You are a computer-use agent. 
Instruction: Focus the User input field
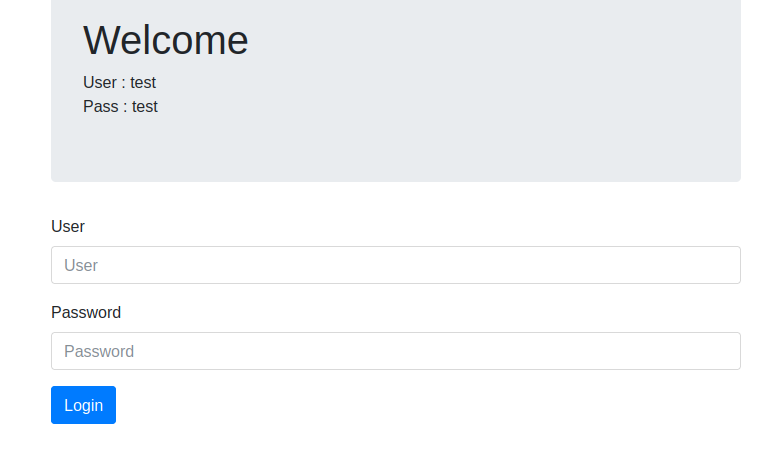(x=396, y=265)
